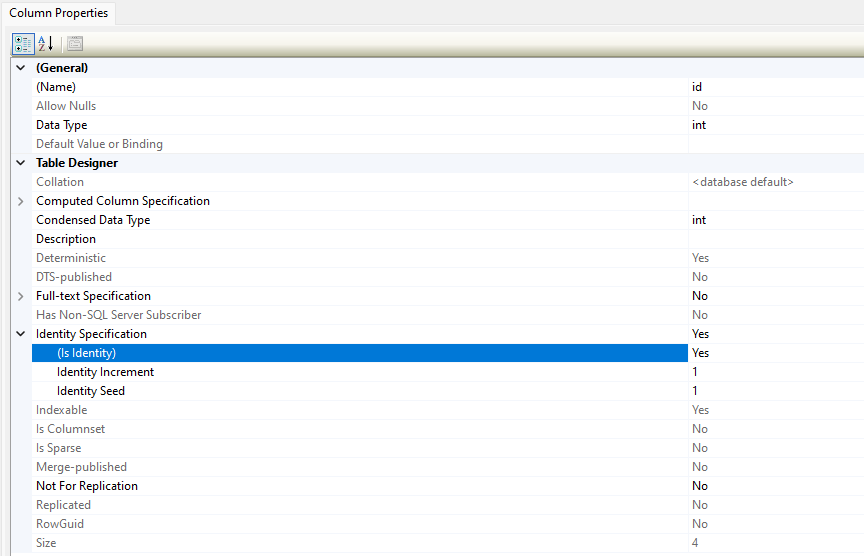Select the Is Sparse property
The width and height of the screenshot is (864, 556).
[360, 448]
